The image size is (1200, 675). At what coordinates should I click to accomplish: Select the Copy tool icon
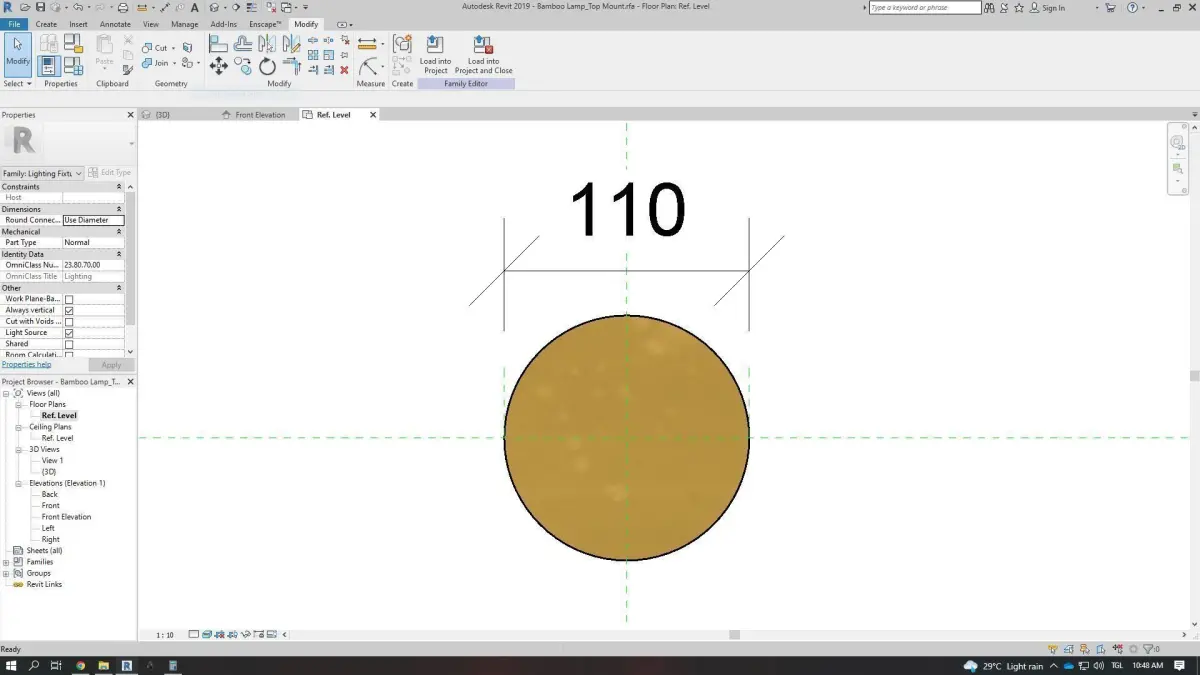click(243, 67)
